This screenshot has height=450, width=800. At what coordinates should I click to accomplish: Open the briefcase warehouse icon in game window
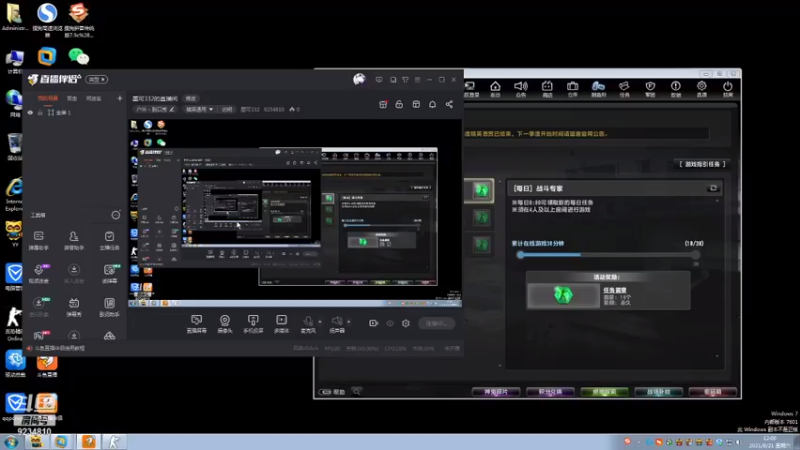coord(572,86)
